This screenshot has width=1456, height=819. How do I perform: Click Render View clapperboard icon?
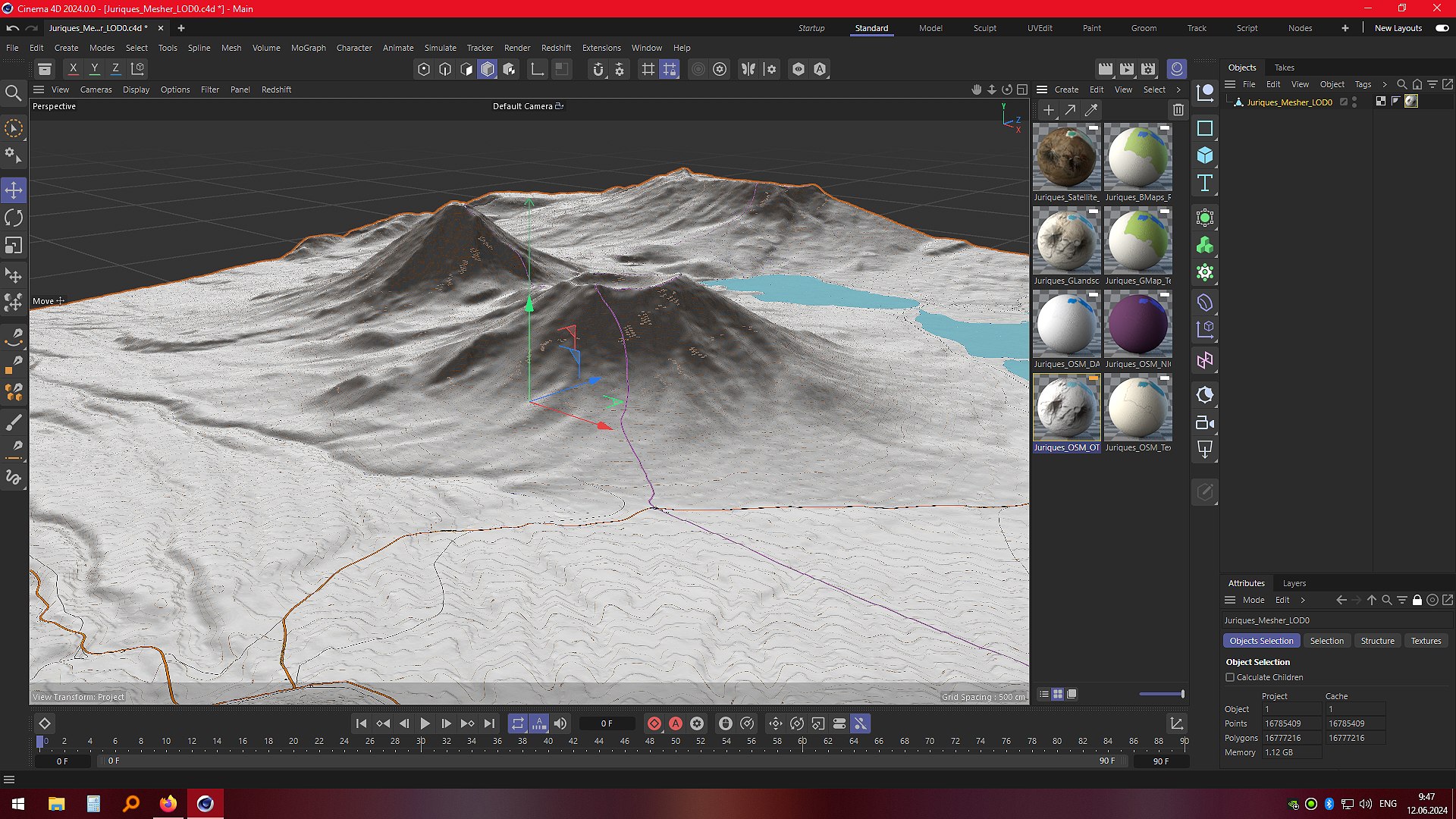(x=1106, y=69)
